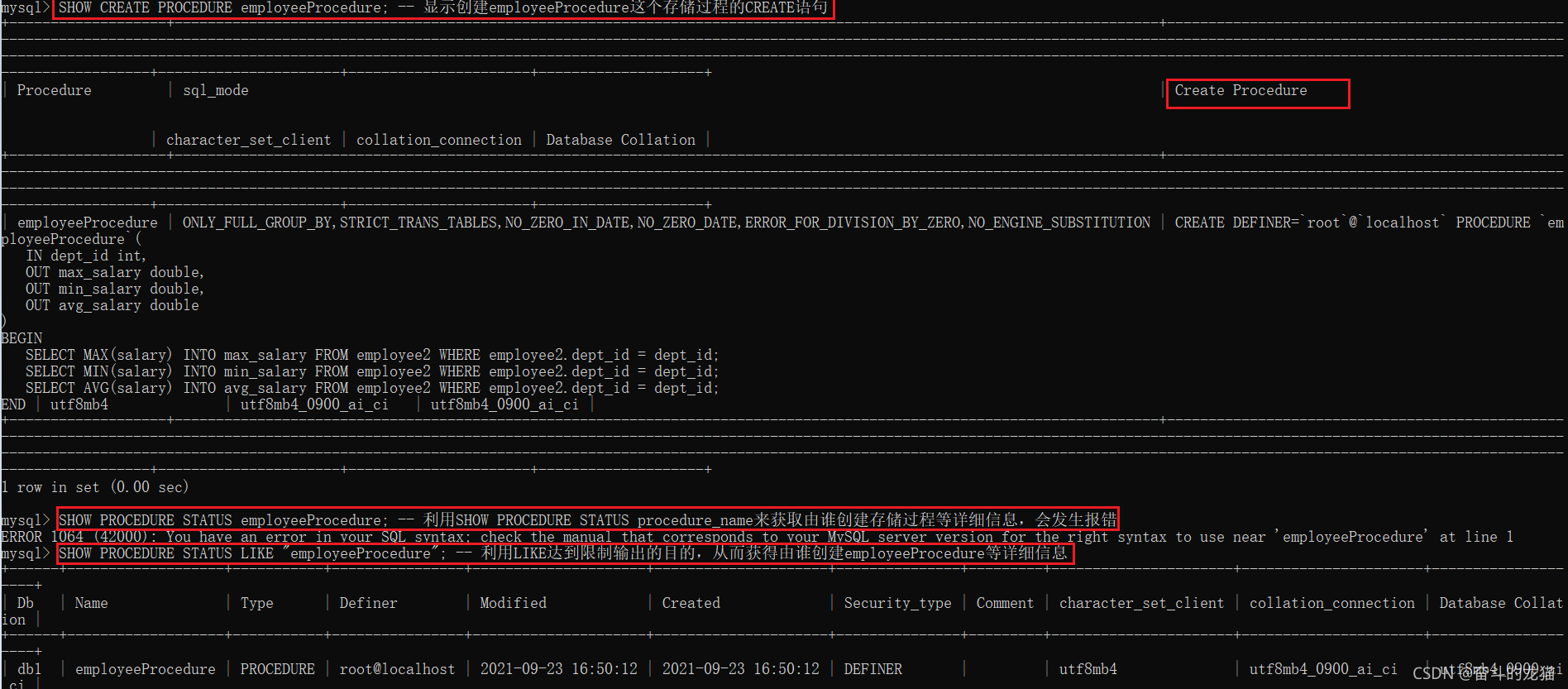1568x689 pixels.
Task: Click the 'root@localhost' definer cell
Action: [397, 669]
